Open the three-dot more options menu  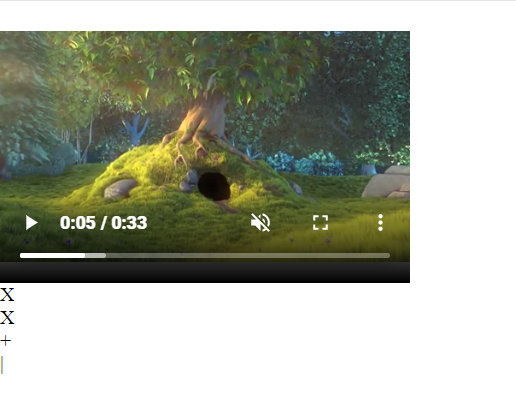point(380,223)
